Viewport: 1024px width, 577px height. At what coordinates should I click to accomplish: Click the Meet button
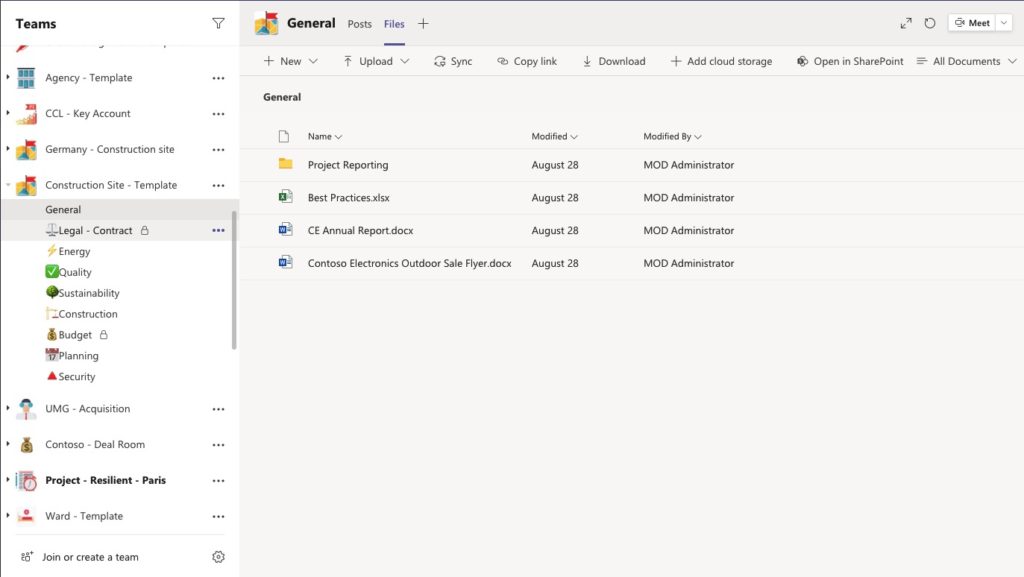pyautogui.click(x=972, y=23)
